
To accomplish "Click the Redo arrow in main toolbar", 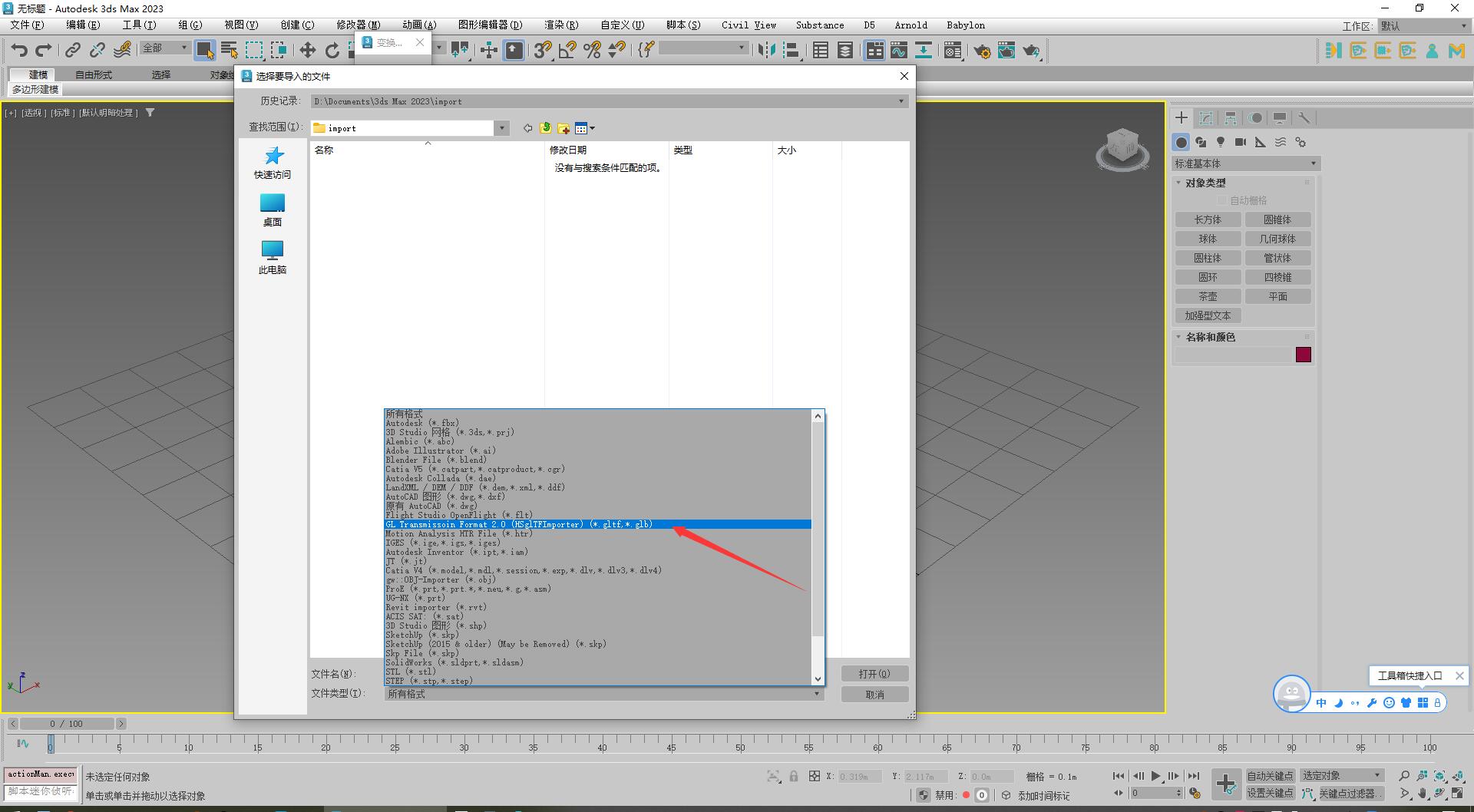I will coord(44,51).
